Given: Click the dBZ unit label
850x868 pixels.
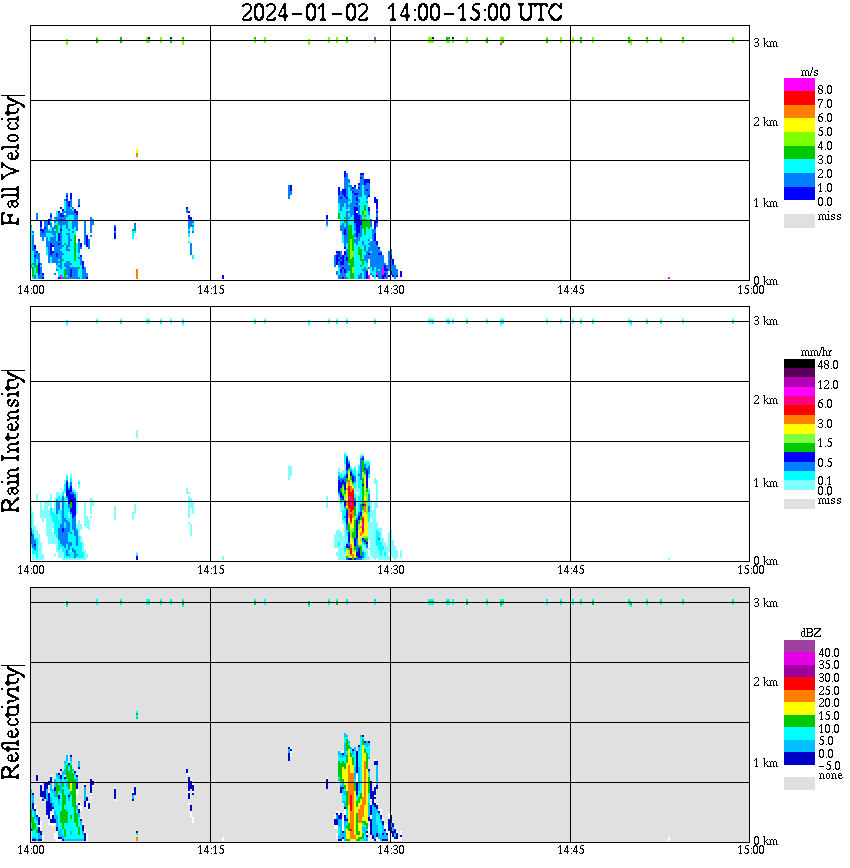Looking at the screenshot, I should [x=811, y=633].
